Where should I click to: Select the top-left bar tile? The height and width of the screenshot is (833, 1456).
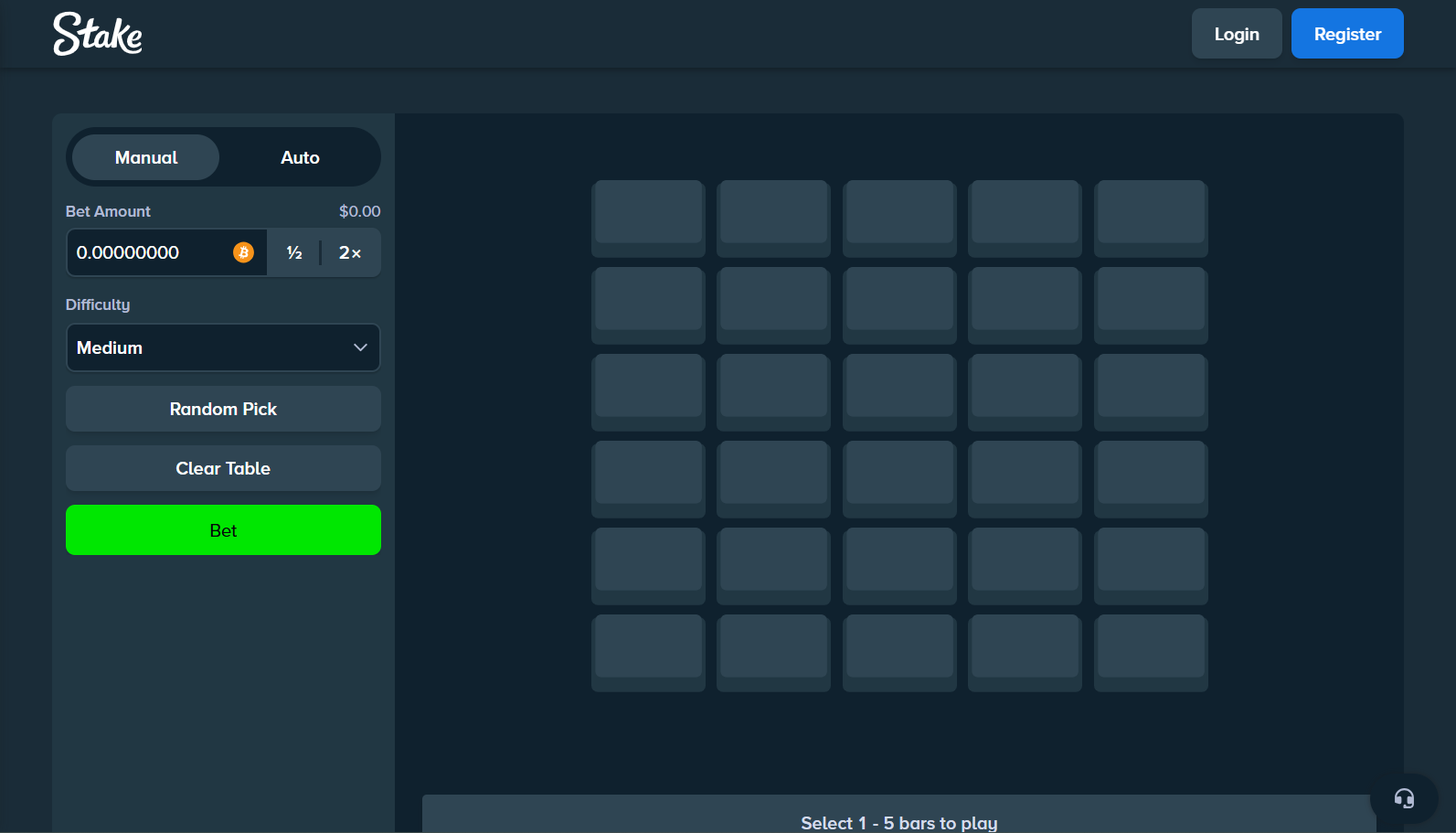coord(648,217)
